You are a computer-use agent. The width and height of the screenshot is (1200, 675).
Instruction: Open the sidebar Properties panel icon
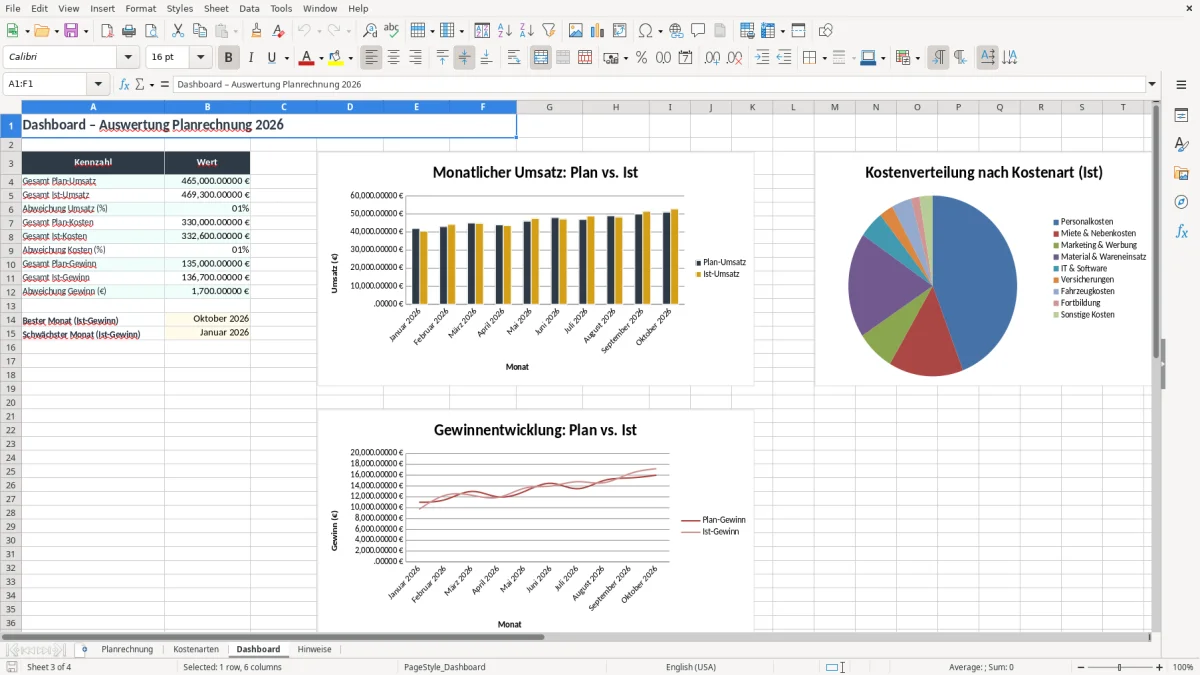pos(1181,115)
